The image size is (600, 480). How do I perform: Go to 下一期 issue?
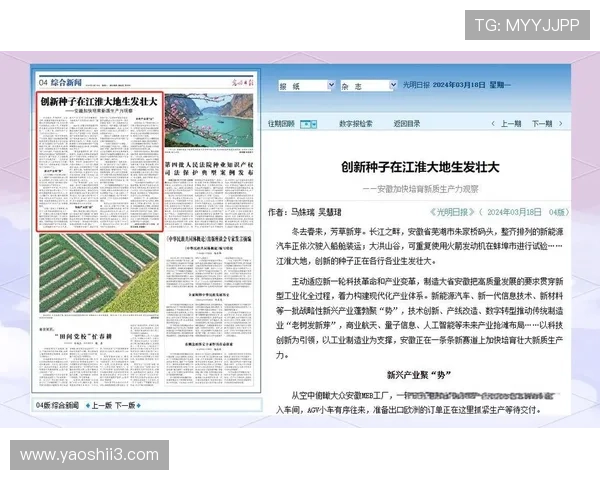click(x=542, y=124)
